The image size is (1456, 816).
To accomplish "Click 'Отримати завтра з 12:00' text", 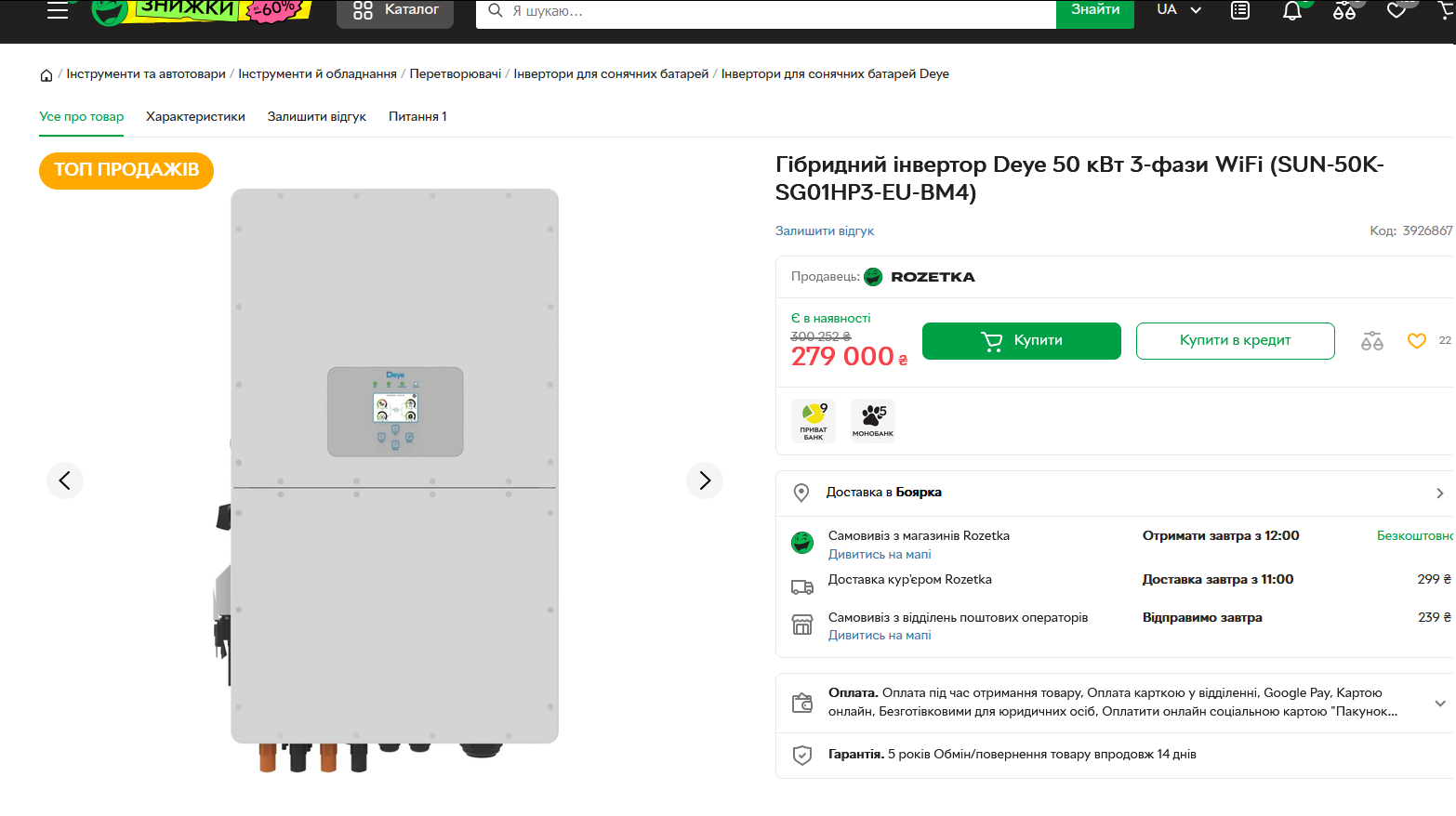I will [1221, 536].
